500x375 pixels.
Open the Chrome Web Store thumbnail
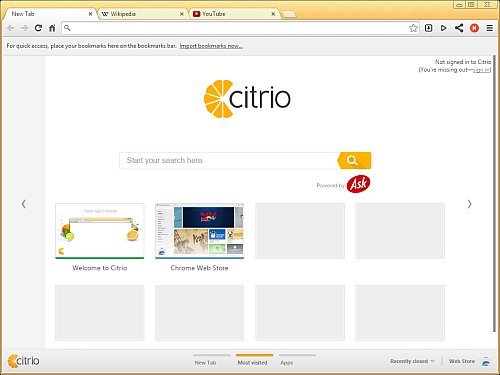pyautogui.click(x=199, y=231)
